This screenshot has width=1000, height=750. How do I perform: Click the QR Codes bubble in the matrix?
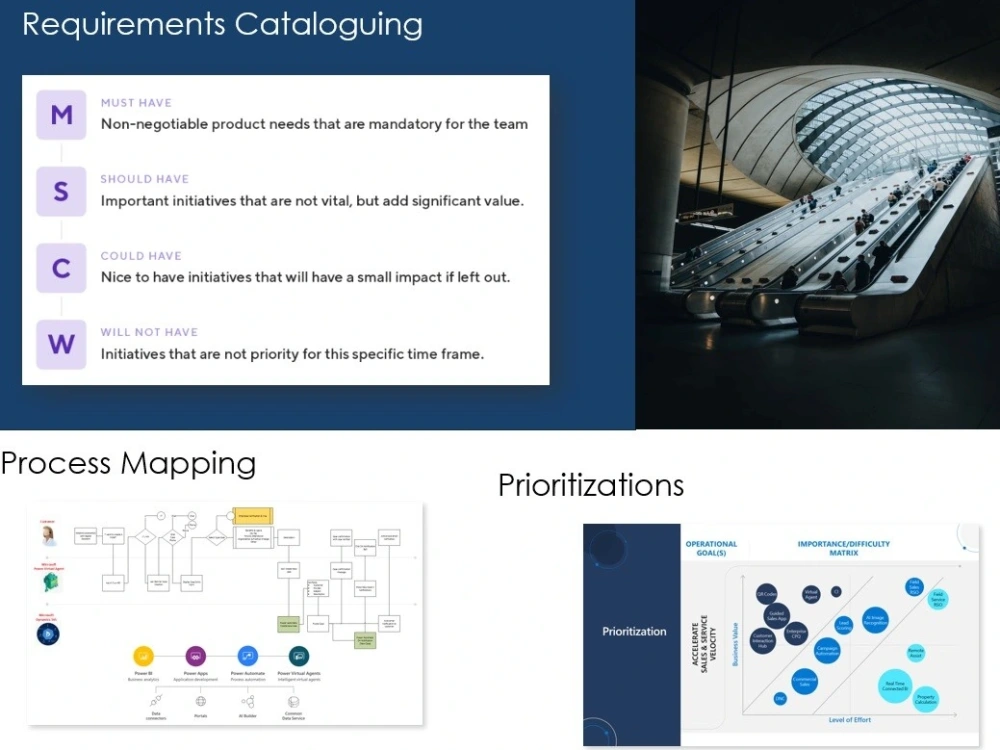[x=767, y=594]
